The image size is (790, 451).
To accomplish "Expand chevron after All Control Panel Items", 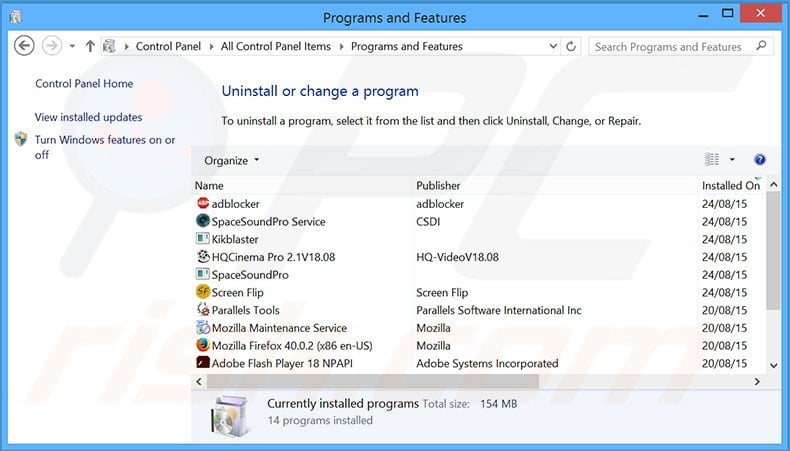I will [x=341, y=46].
